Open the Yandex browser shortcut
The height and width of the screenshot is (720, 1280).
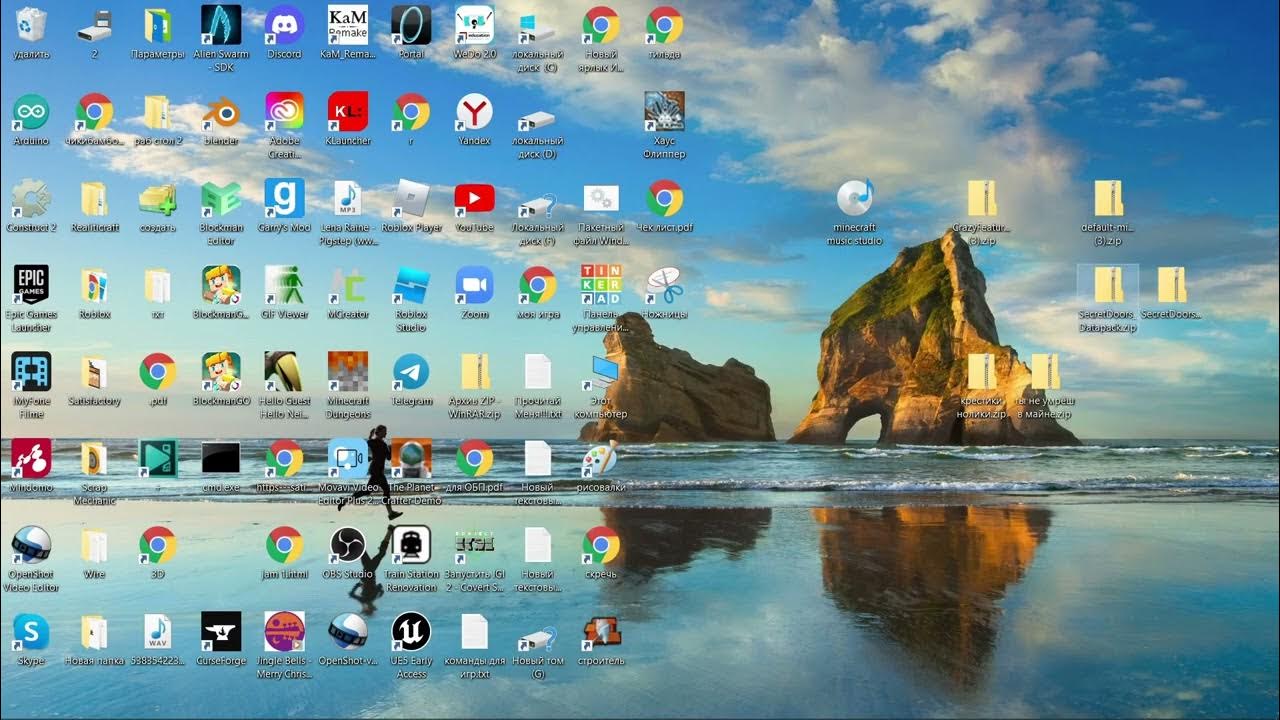[x=474, y=112]
